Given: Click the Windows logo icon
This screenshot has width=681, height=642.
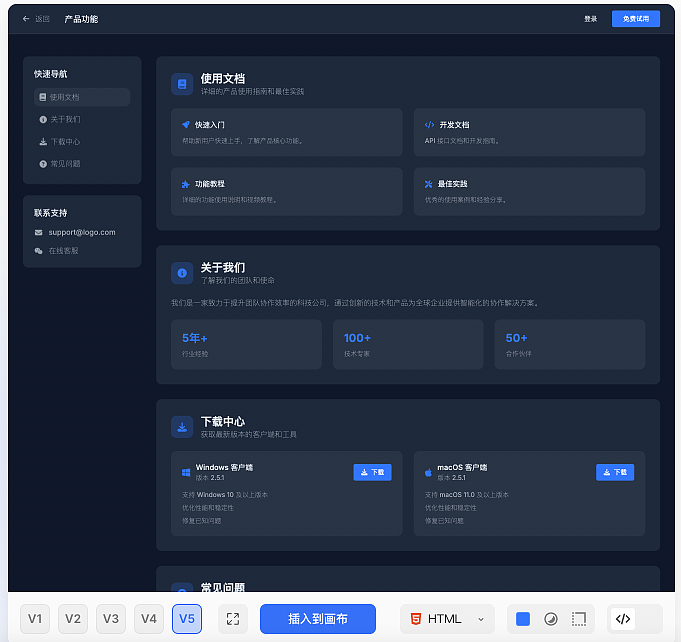Looking at the screenshot, I should coord(186,473).
